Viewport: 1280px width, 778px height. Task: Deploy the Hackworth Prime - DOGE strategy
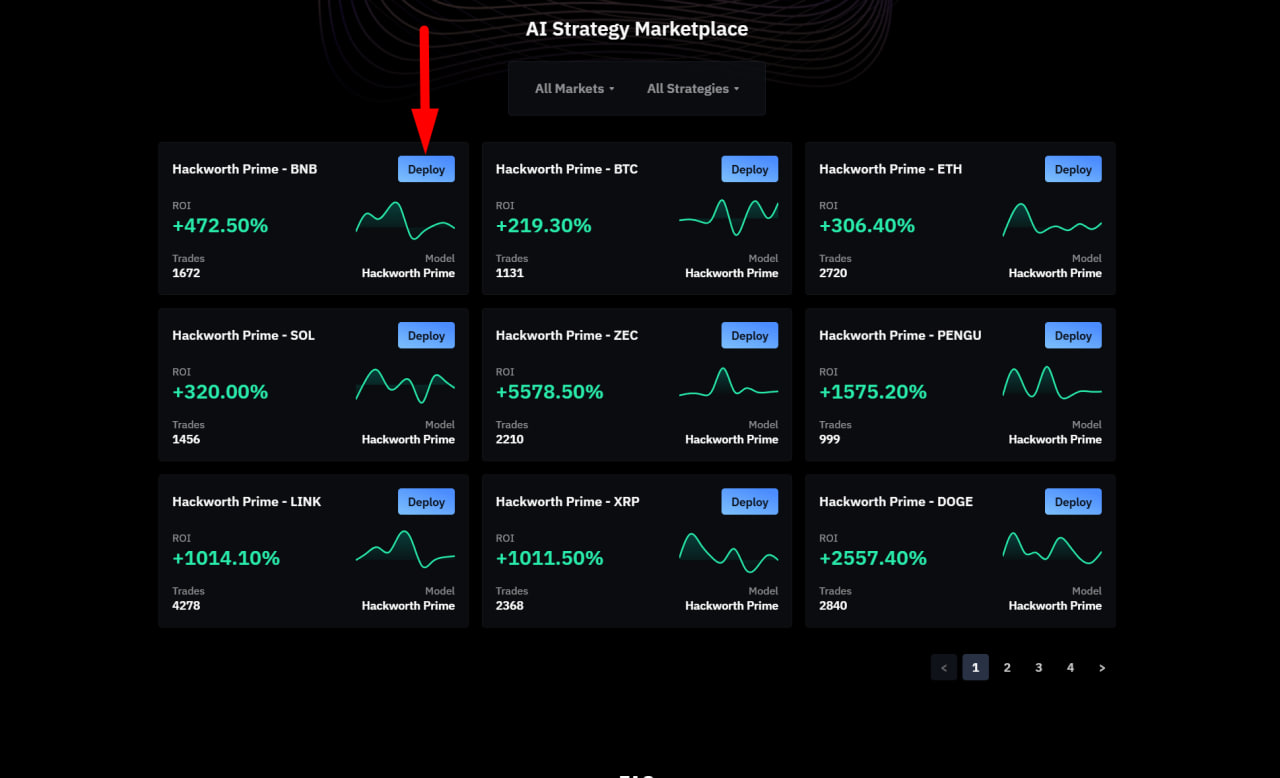click(x=1073, y=502)
